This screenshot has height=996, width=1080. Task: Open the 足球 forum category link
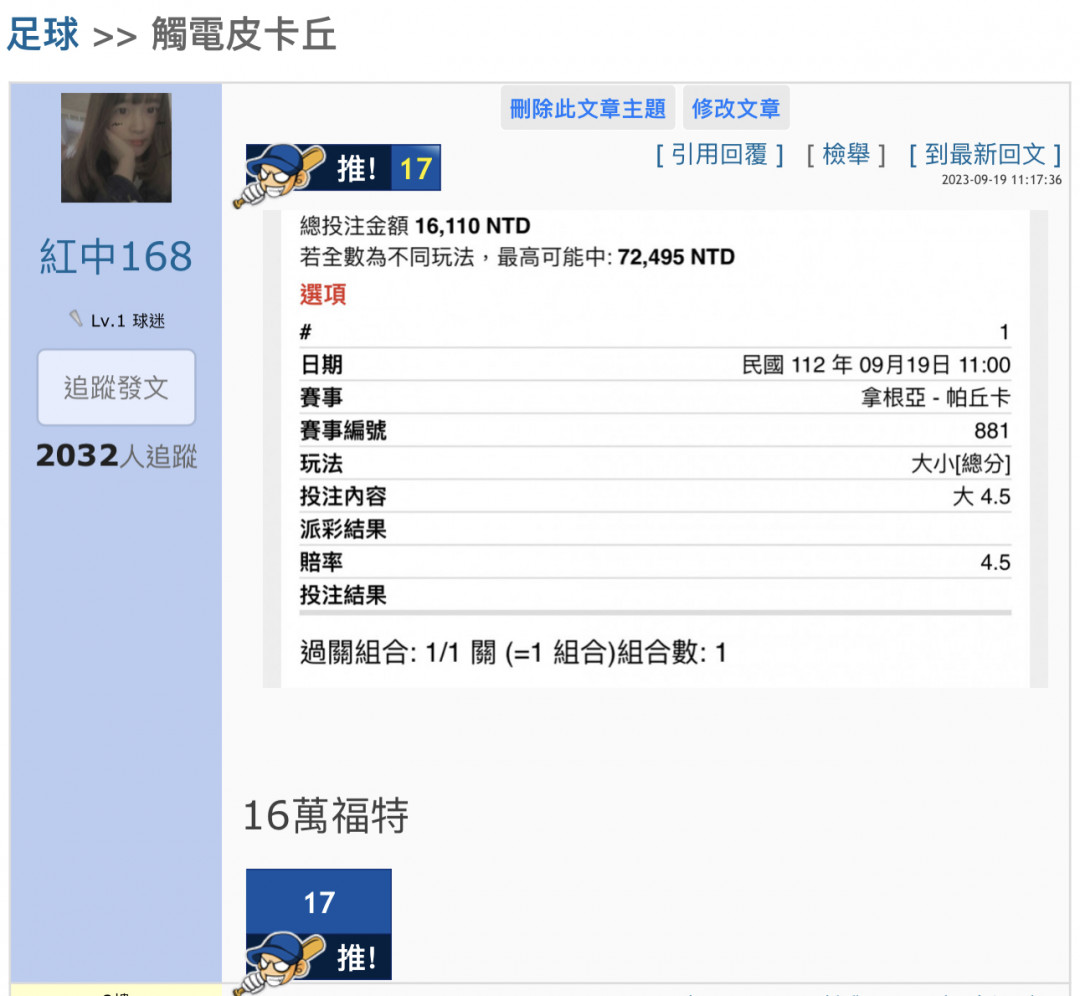(x=43, y=34)
